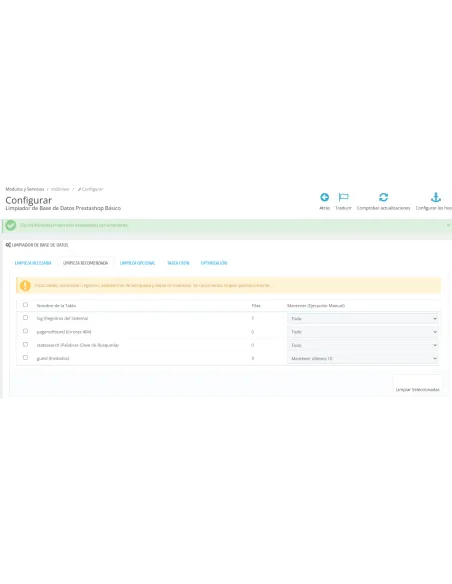This screenshot has width=452, height=584.
Task: Select the Limpieza Recomendada tab
Action: coord(85,263)
